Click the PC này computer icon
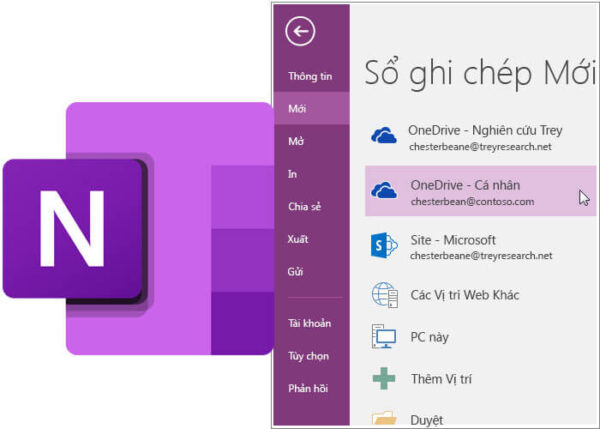The height and width of the screenshot is (429, 600). pos(384,336)
